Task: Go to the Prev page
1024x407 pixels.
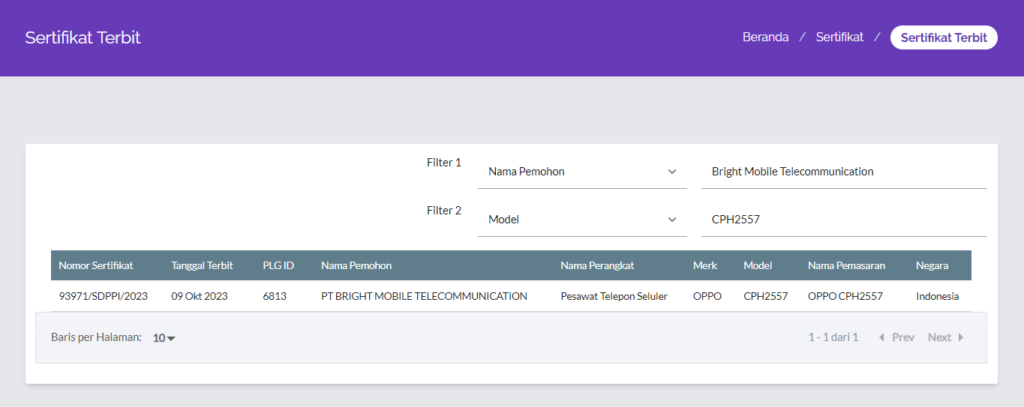Action: pyautogui.click(x=902, y=338)
